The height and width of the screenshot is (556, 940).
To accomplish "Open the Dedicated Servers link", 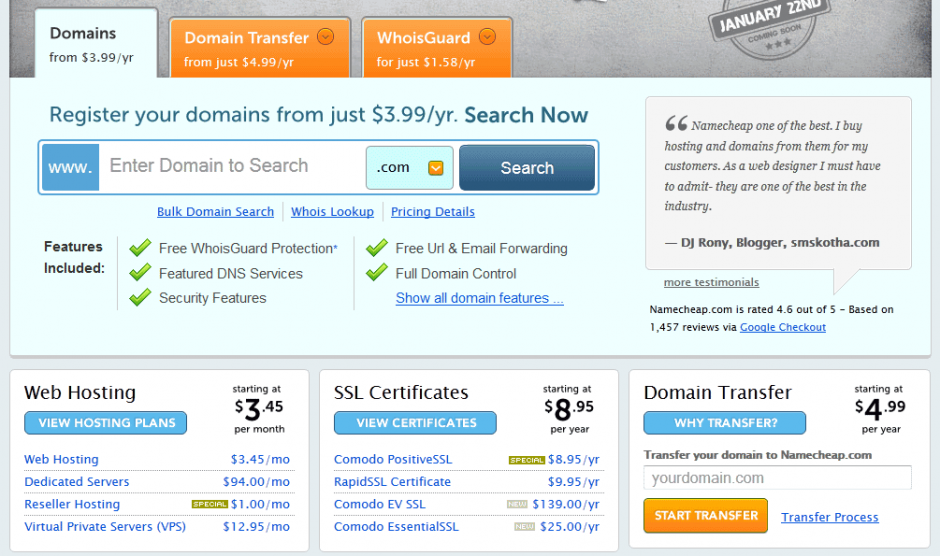I will click(77, 482).
